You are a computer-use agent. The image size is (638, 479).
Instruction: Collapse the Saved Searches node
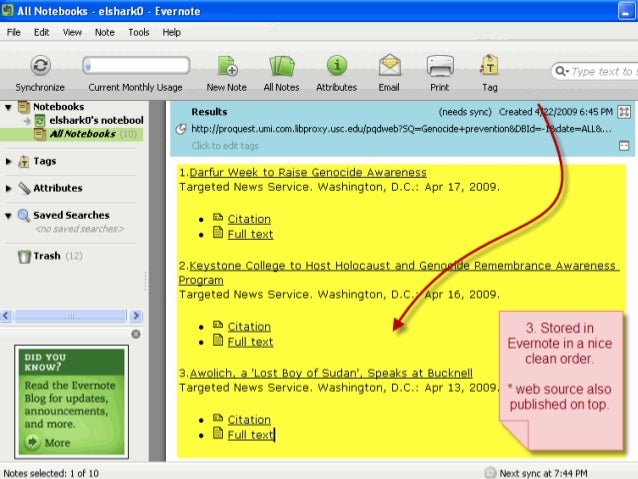tap(8, 216)
